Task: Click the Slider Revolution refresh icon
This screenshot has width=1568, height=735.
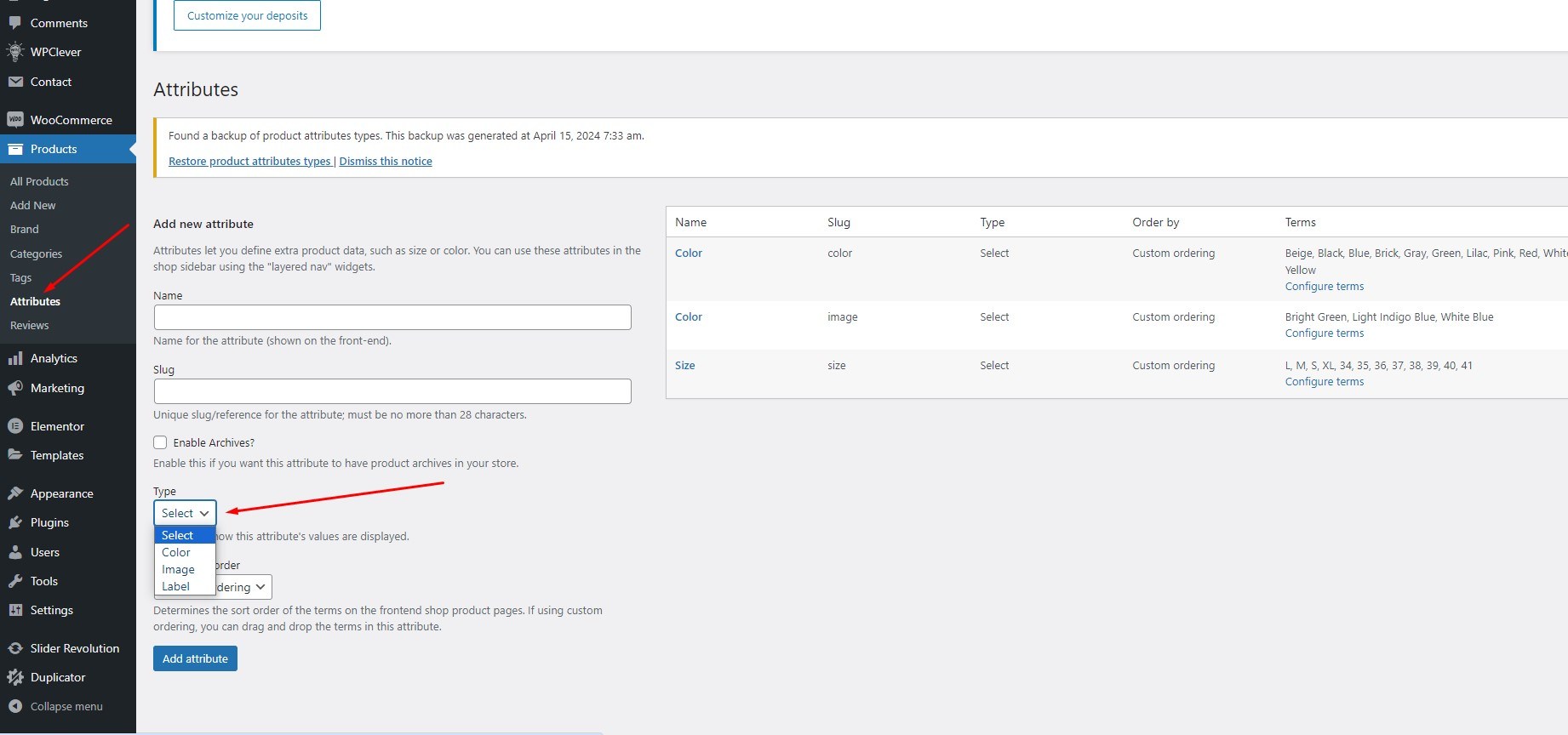Action: 14,648
